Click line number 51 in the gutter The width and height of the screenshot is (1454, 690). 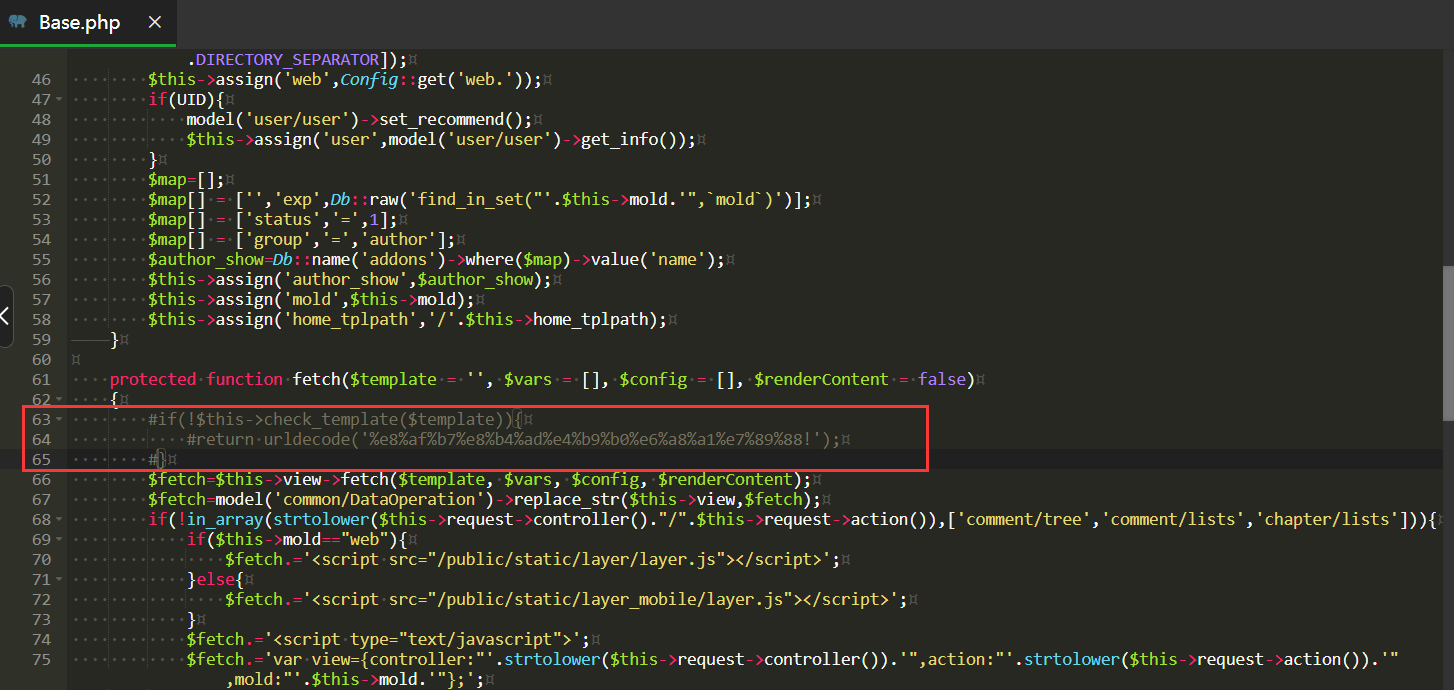41,179
